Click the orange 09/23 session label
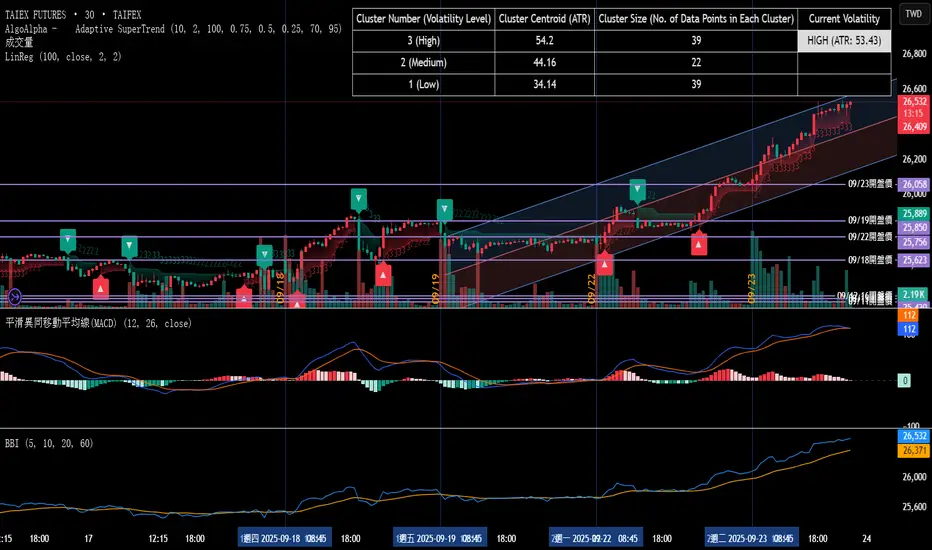 click(x=751, y=289)
